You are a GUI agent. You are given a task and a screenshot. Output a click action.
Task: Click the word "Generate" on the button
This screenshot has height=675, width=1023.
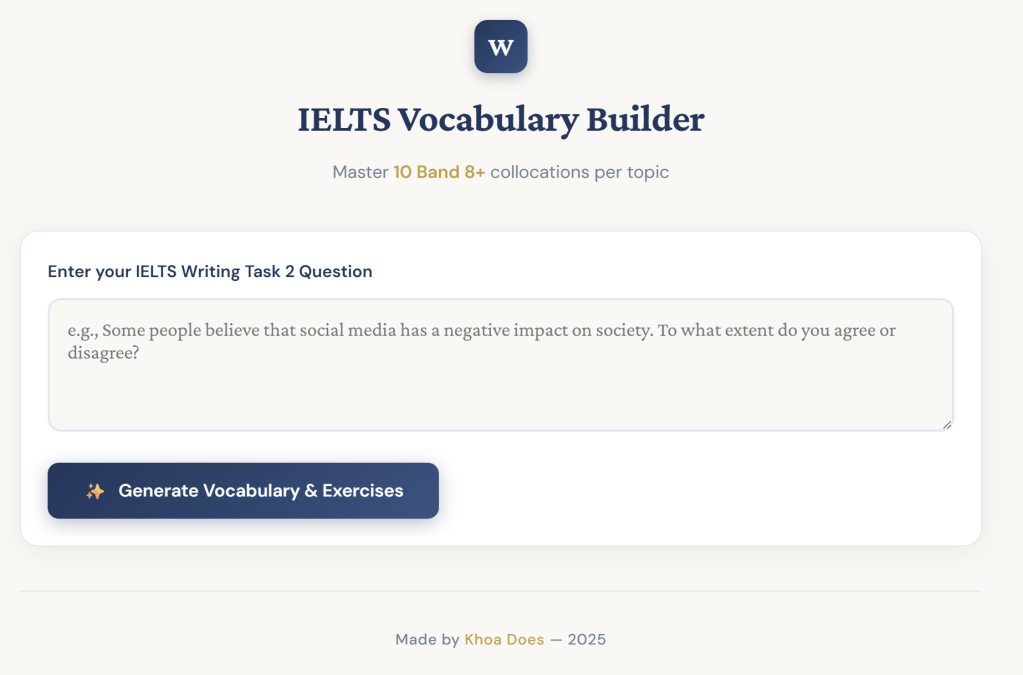coord(157,491)
